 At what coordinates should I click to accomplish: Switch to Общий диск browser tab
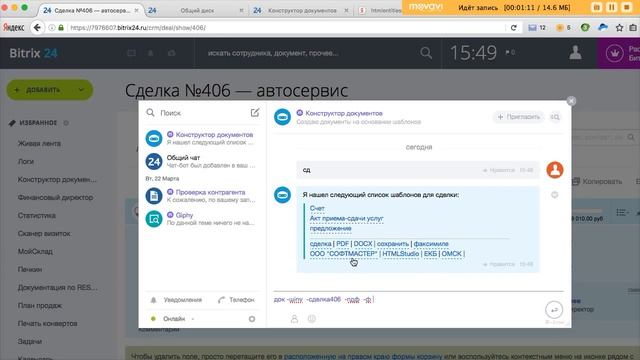[197, 10]
